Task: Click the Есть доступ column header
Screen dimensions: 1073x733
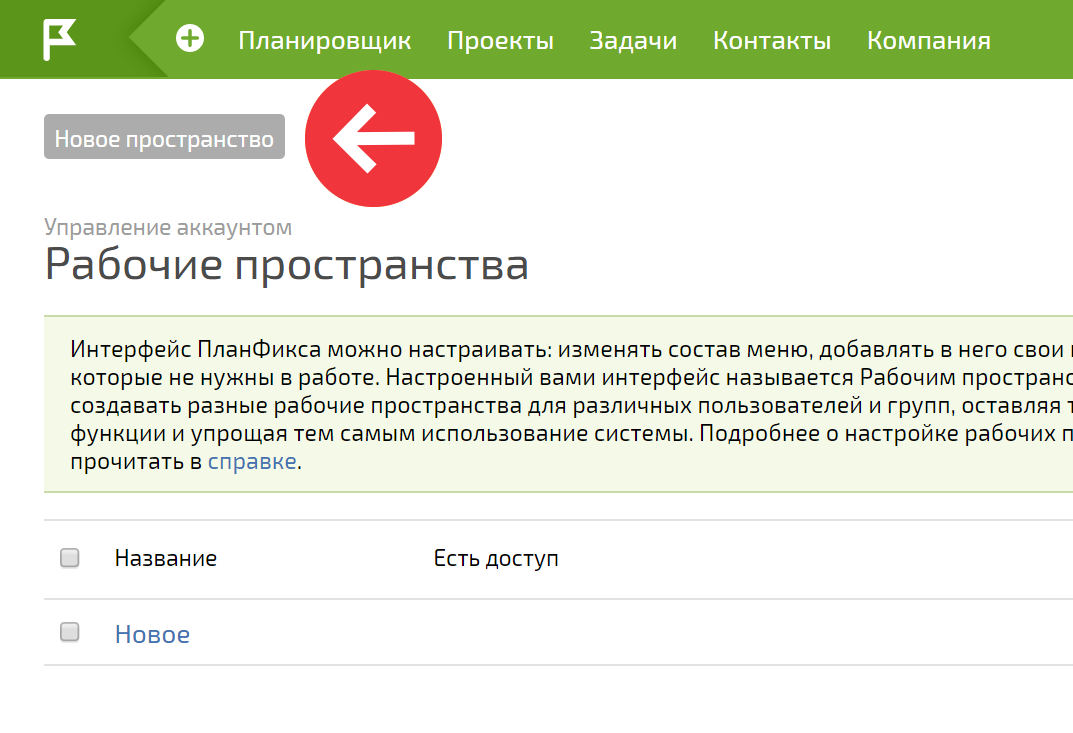Action: [x=496, y=558]
